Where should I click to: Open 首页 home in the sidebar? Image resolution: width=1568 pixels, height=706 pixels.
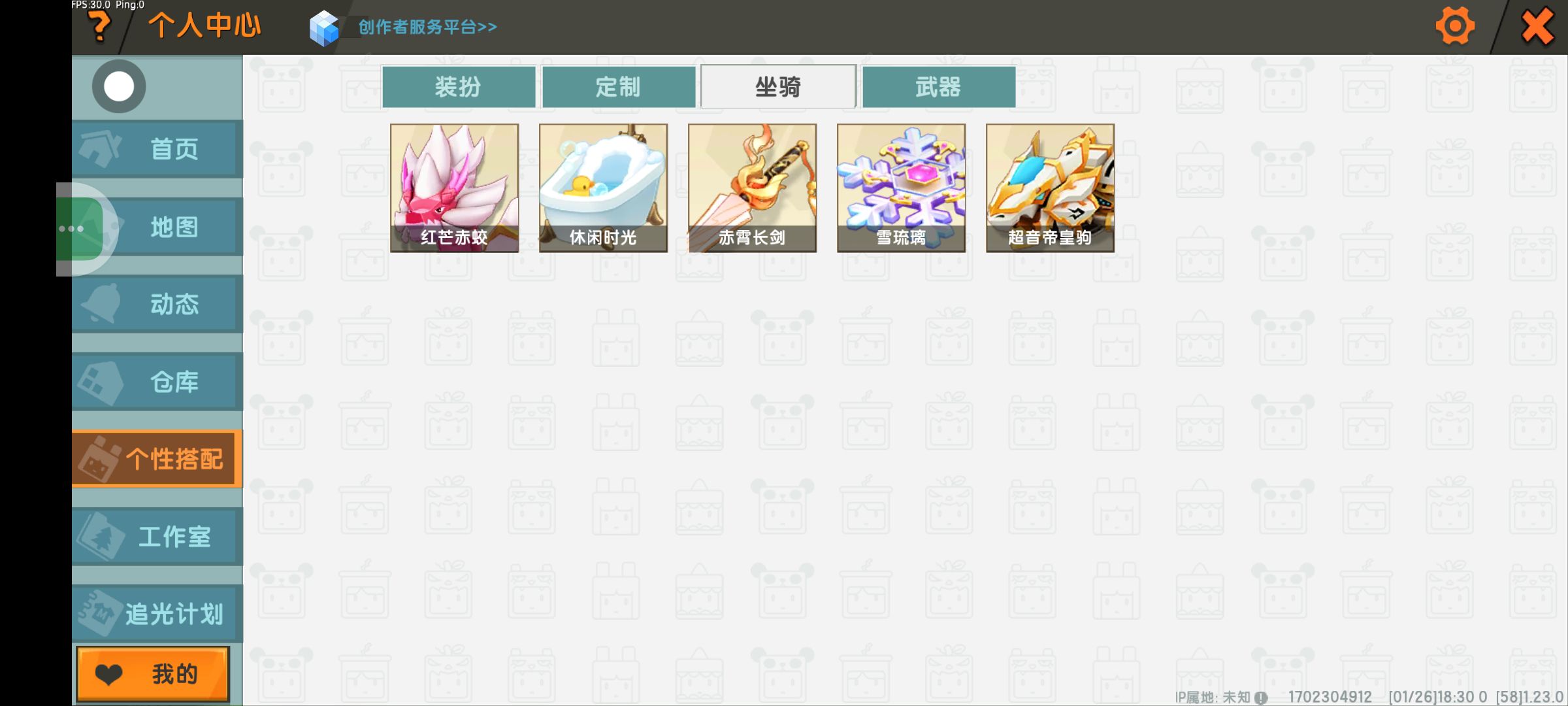(157, 149)
